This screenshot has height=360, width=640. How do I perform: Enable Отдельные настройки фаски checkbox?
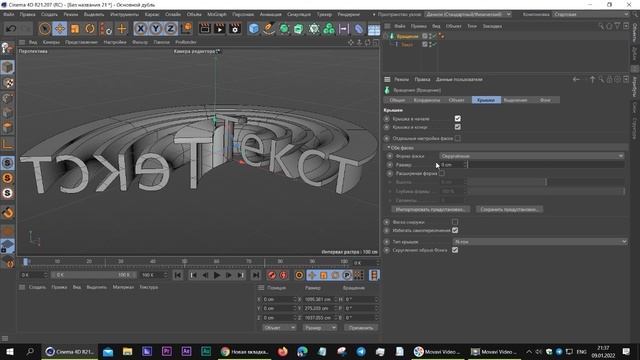tap(458, 138)
